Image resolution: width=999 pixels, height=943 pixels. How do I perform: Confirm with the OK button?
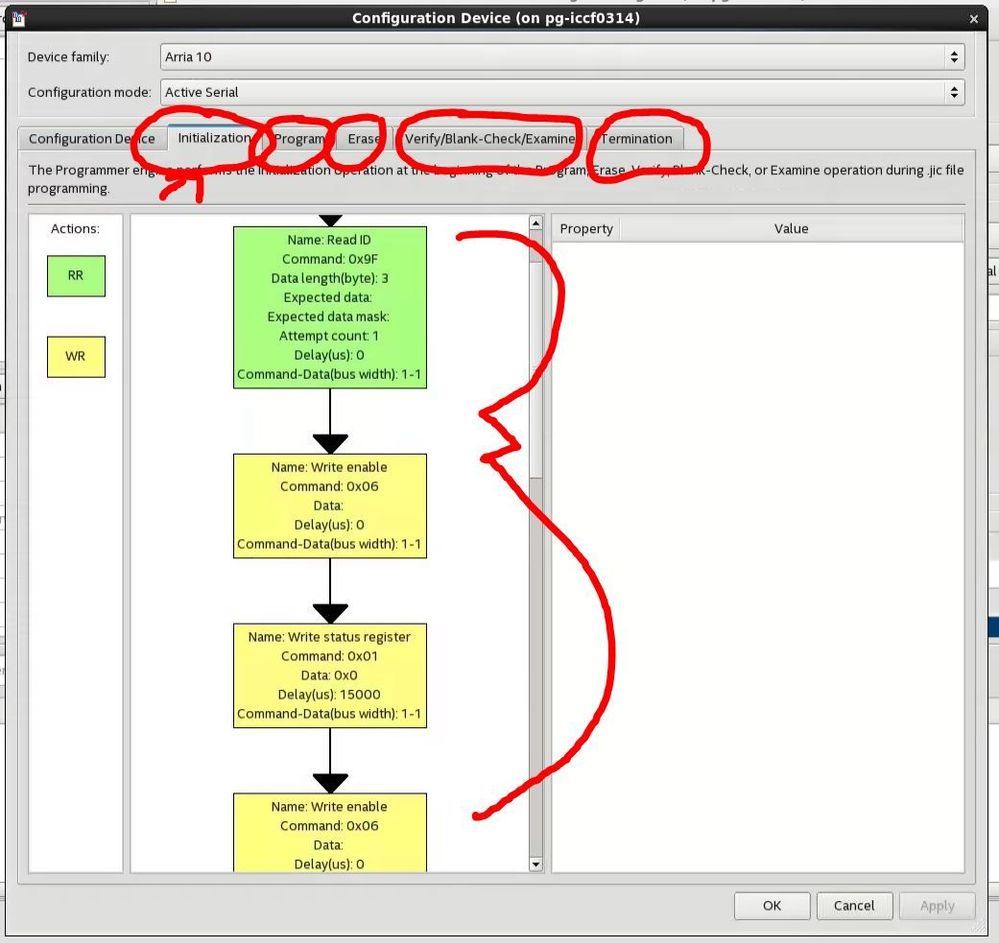(x=772, y=905)
